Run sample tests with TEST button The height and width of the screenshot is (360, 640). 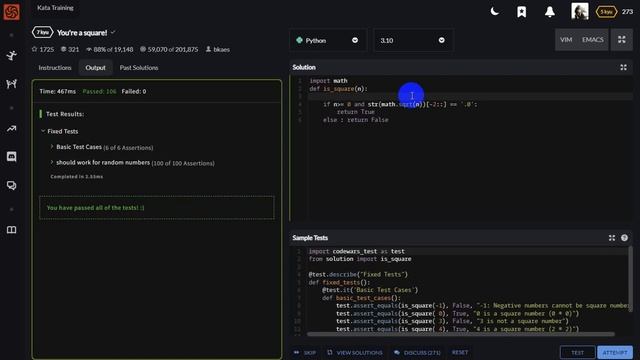(578, 352)
